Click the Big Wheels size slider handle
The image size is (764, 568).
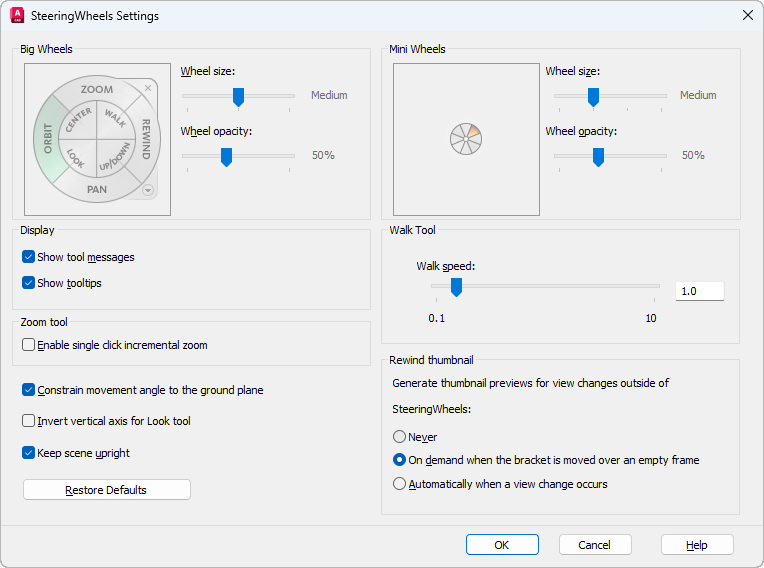coord(238,96)
